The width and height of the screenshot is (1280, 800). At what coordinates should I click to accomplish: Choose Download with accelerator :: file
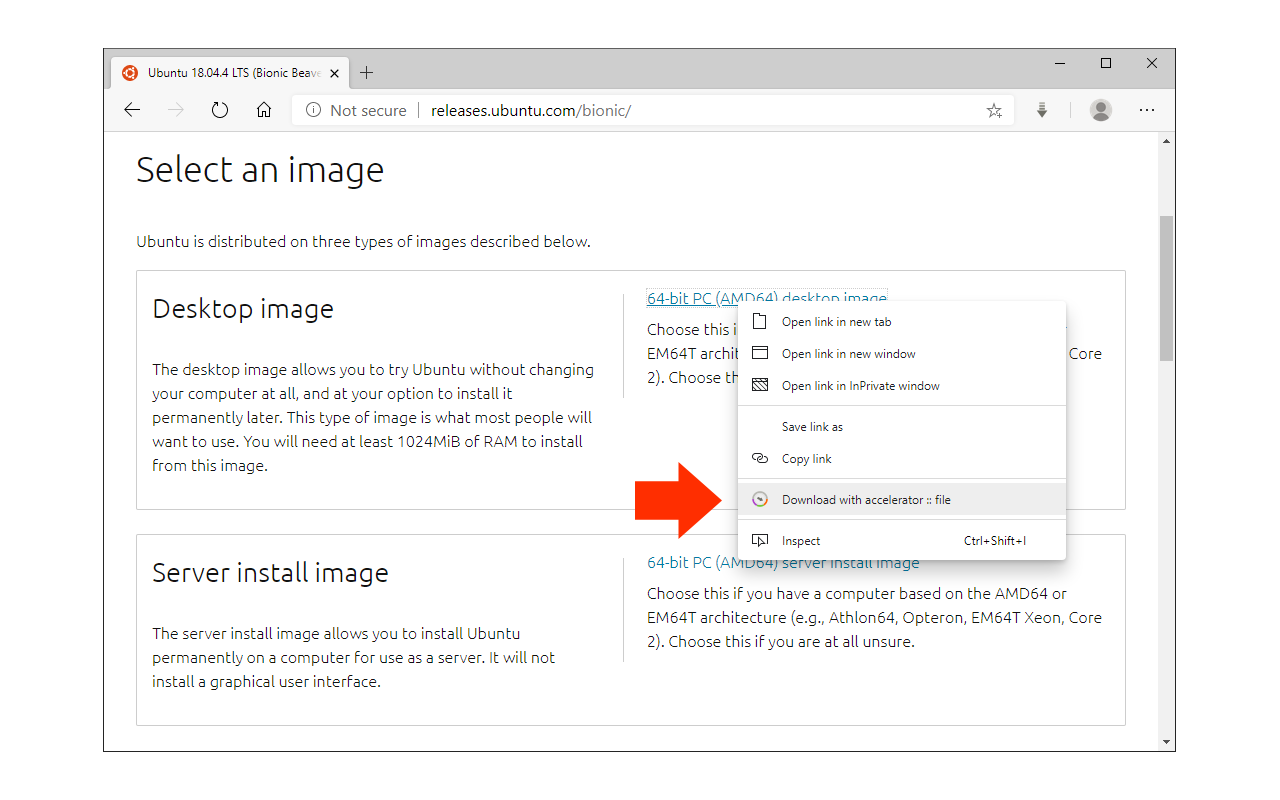(x=902, y=500)
